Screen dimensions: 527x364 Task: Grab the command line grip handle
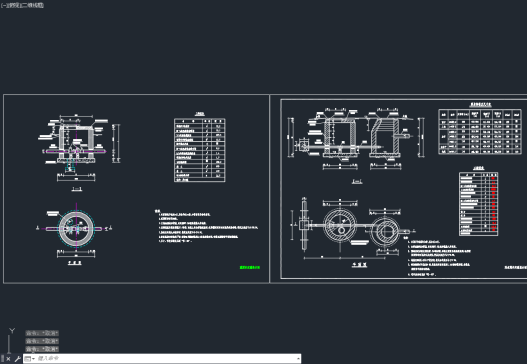(x=2, y=359)
